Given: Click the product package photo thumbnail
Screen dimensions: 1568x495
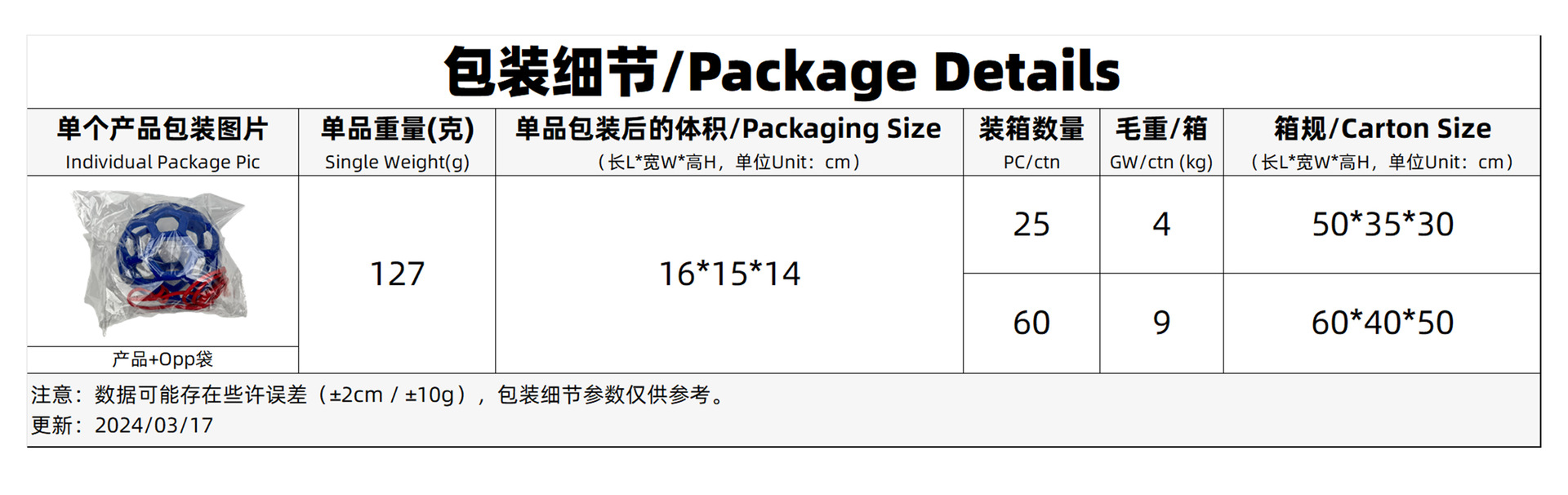Looking at the screenshot, I should tap(162, 261).
